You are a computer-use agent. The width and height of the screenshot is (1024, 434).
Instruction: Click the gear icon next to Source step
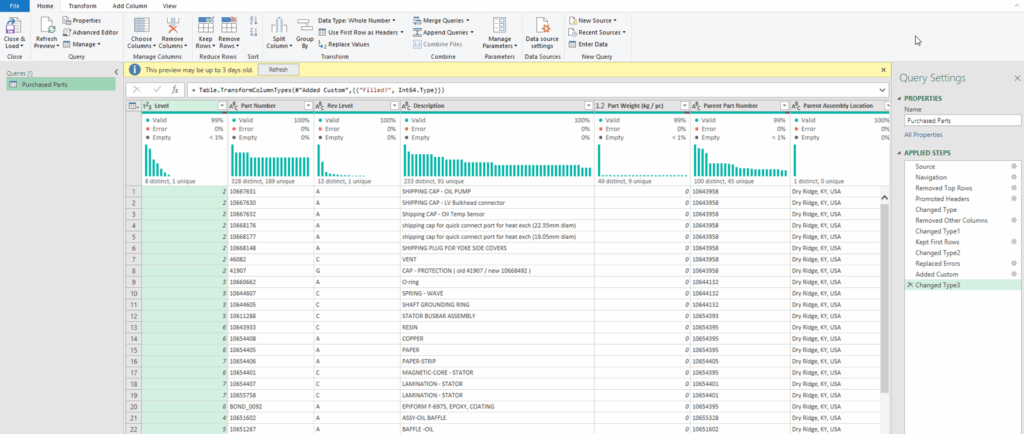click(1013, 166)
